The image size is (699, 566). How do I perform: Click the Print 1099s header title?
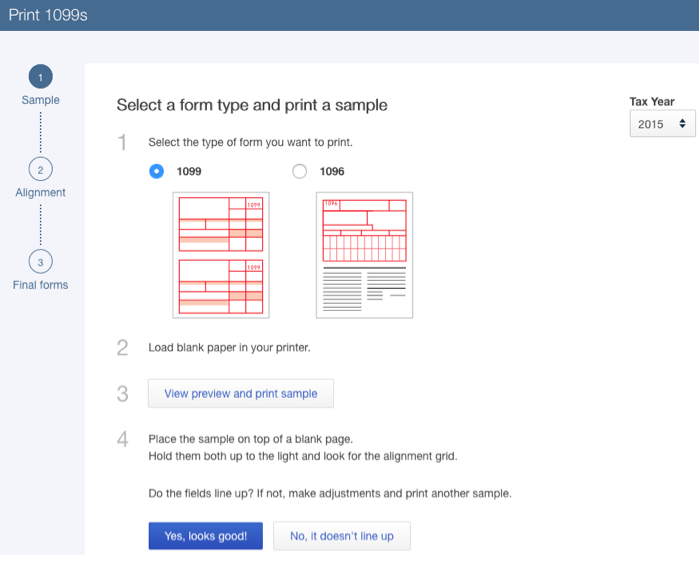(48, 15)
